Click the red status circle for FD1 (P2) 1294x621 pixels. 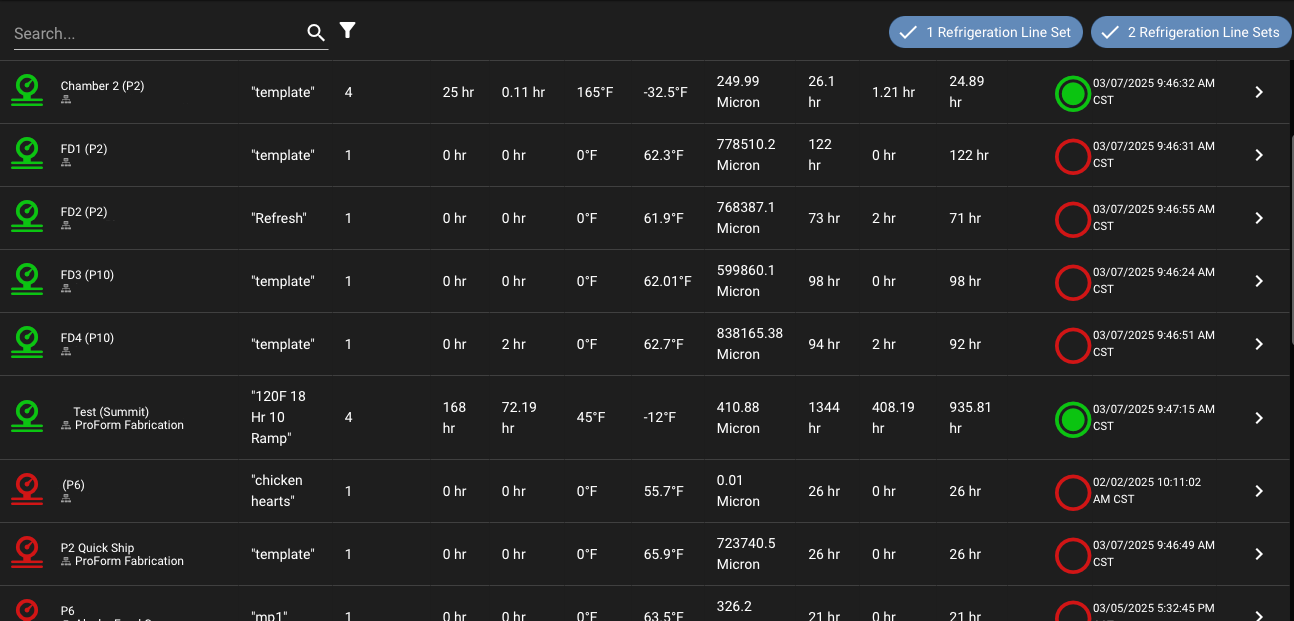click(x=1072, y=157)
